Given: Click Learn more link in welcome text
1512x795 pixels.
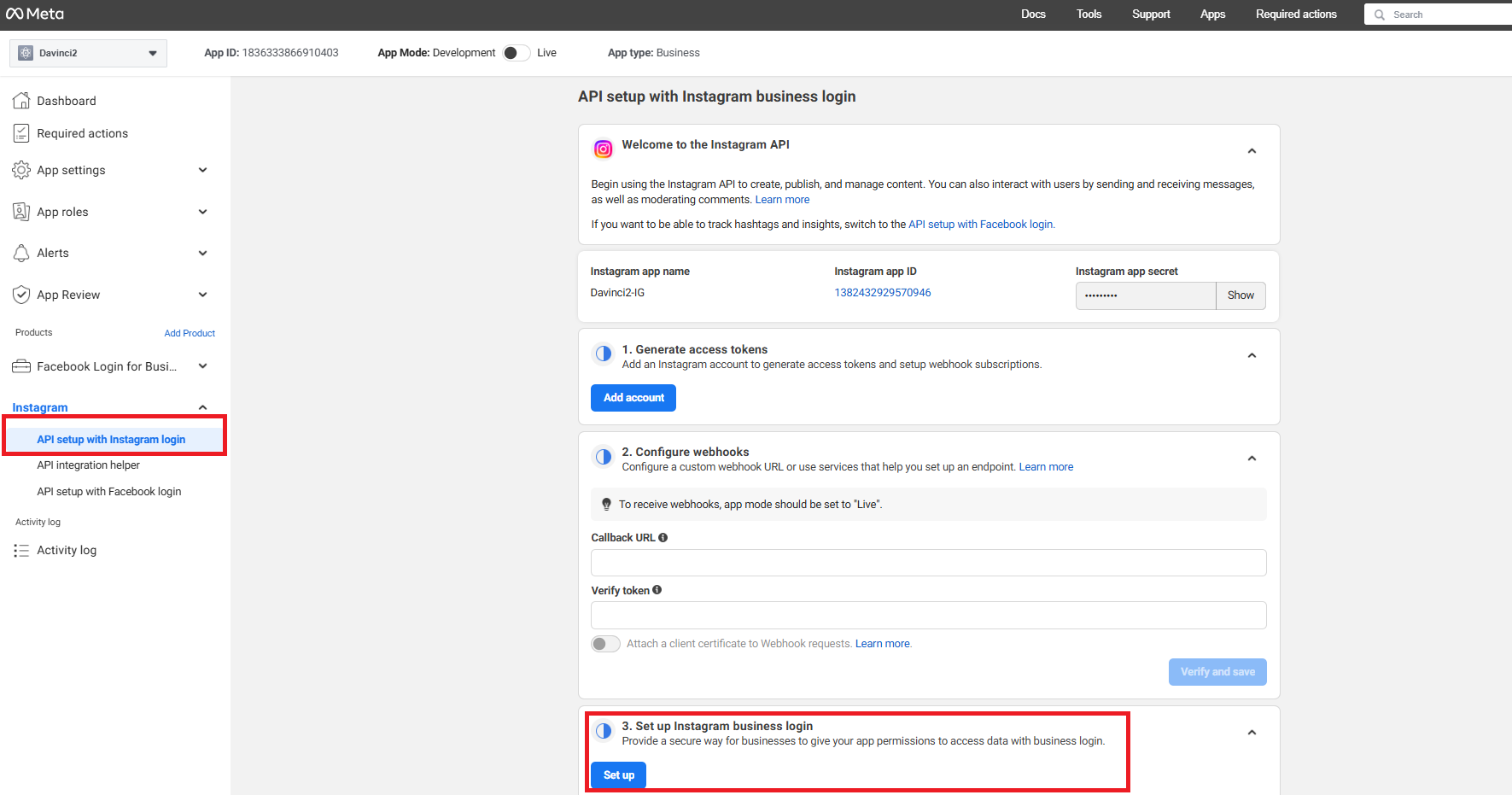Looking at the screenshot, I should (x=782, y=200).
